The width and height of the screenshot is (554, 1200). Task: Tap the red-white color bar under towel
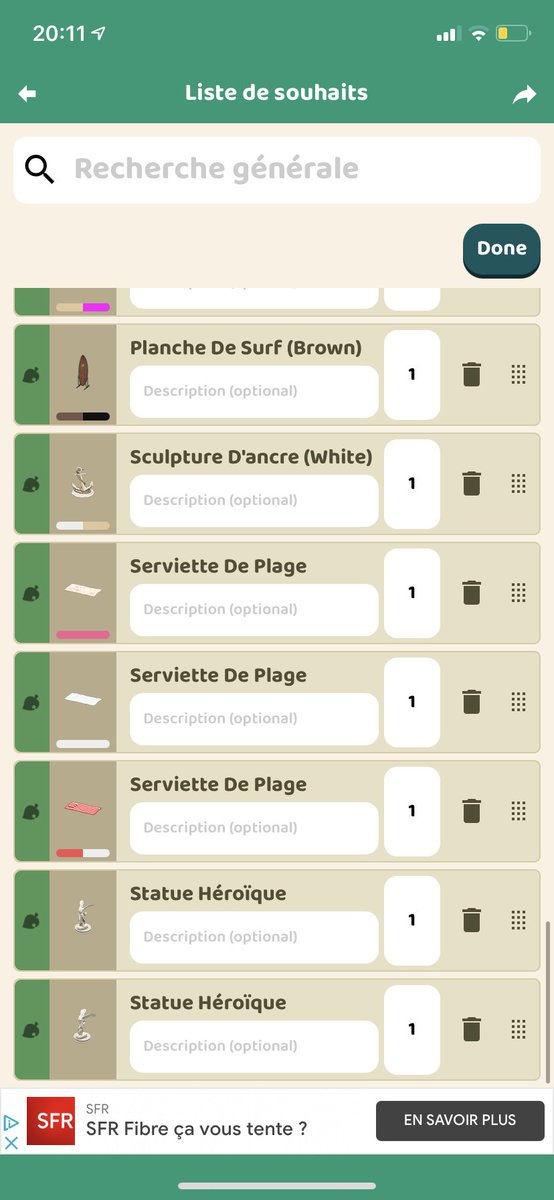[83, 853]
